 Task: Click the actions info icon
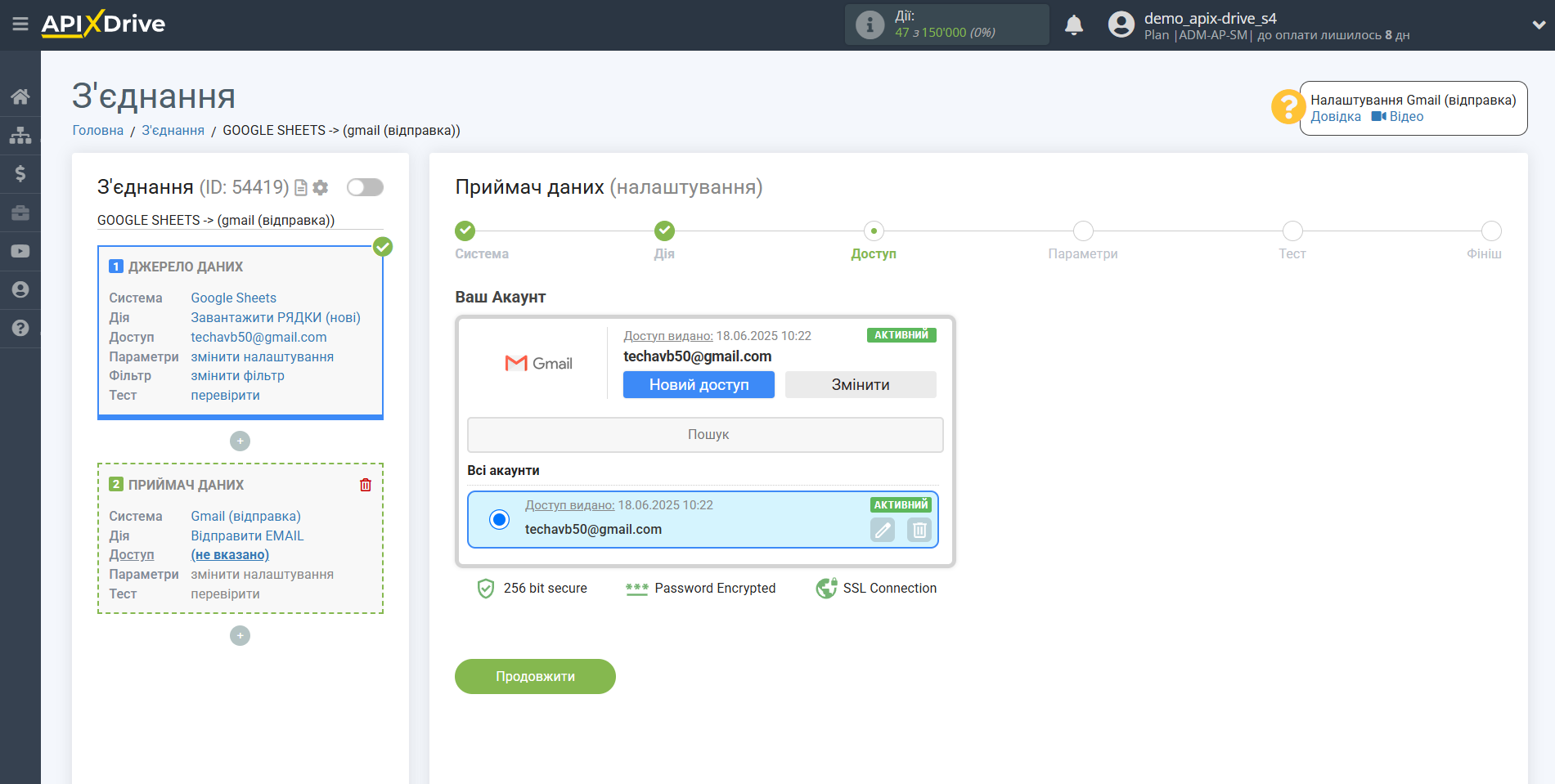pos(870,25)
